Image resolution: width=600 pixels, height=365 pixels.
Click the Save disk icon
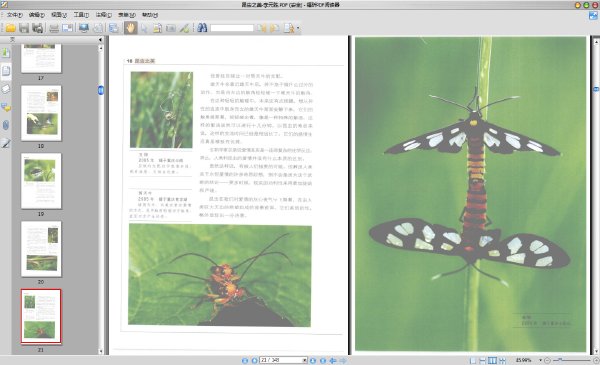tap(24, 28)
